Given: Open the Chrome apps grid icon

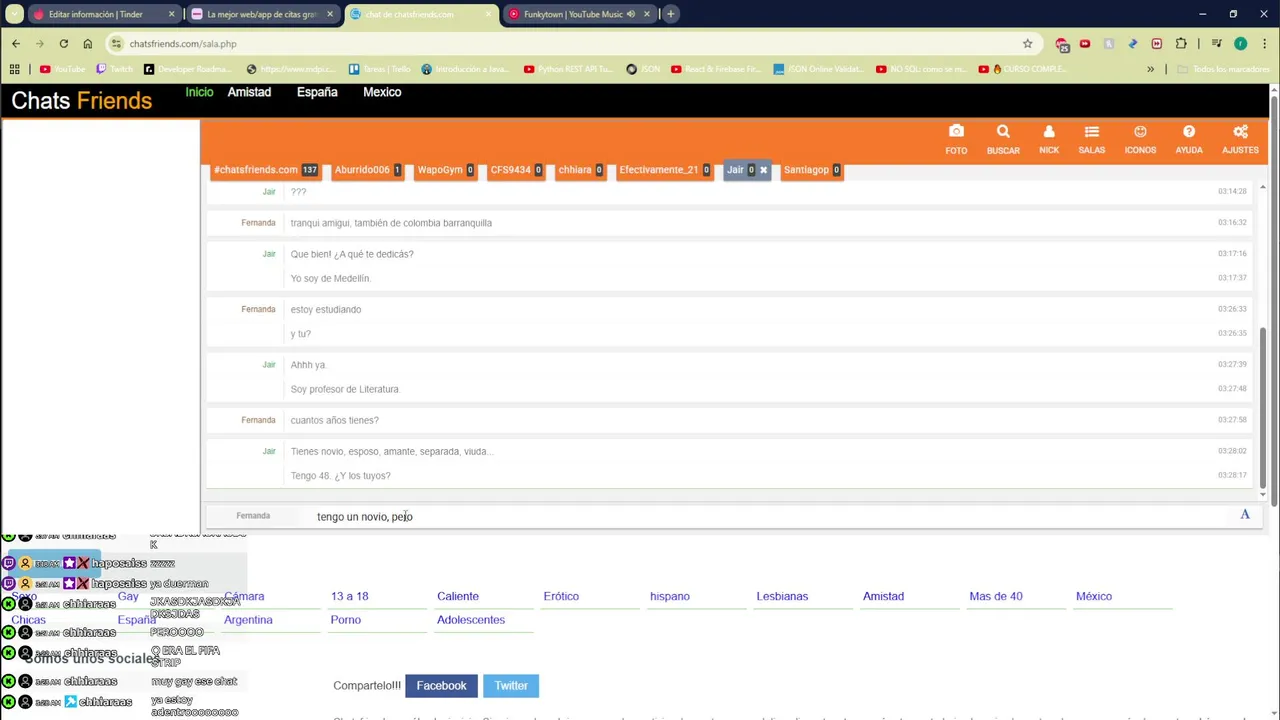Looking at the screenshot, I should coord(14,69).
